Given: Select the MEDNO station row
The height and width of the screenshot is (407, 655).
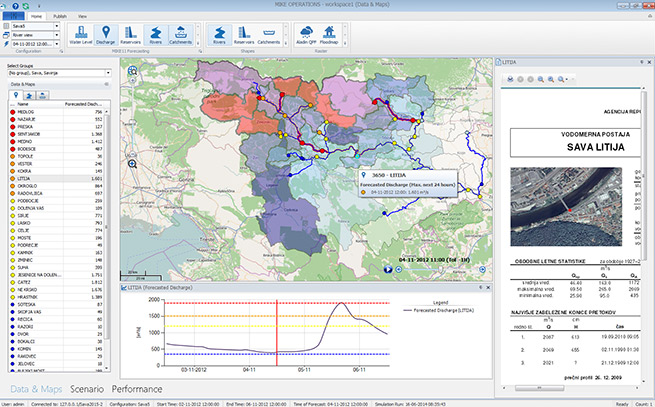Looking at the screenshot, I should coord(26,142).
